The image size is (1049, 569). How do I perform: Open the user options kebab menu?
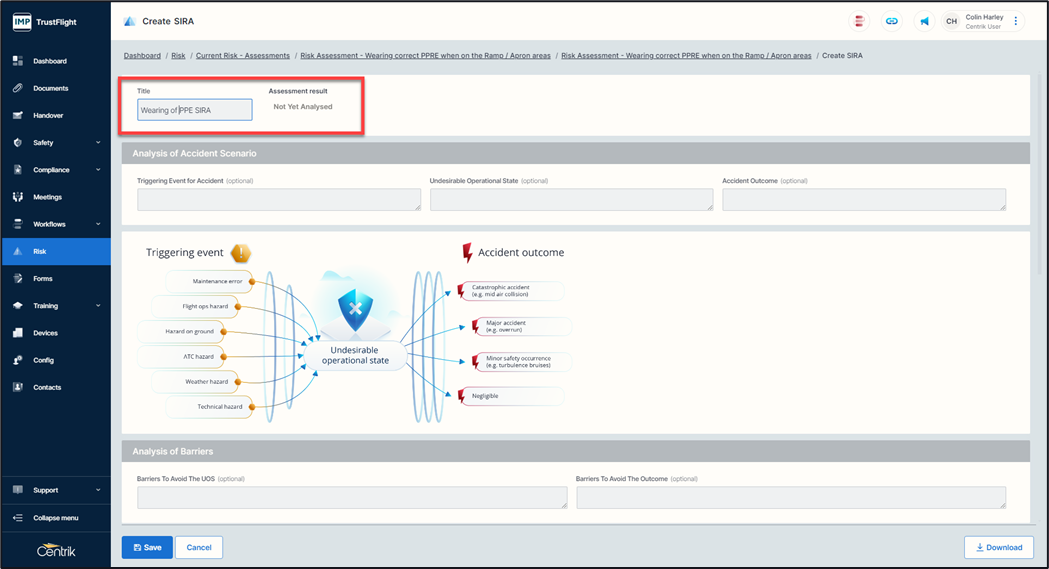[1016, 21]
